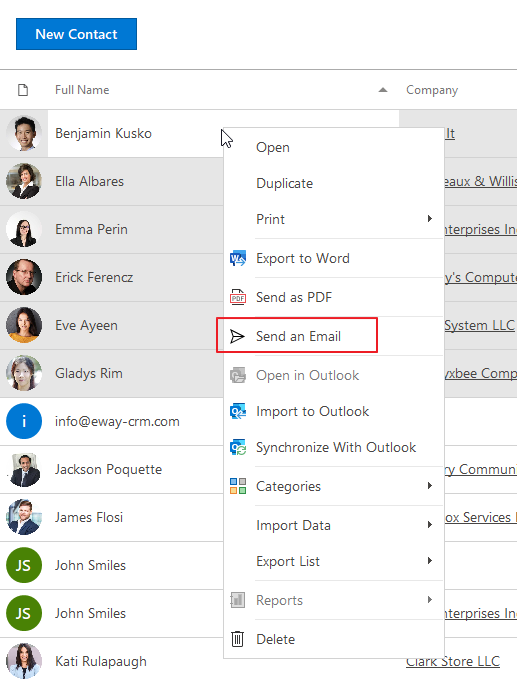The width and height of the screenshot is (517, 684).
Task: Select the info@eway-crm.com contact row
Action: click(111, 421)
